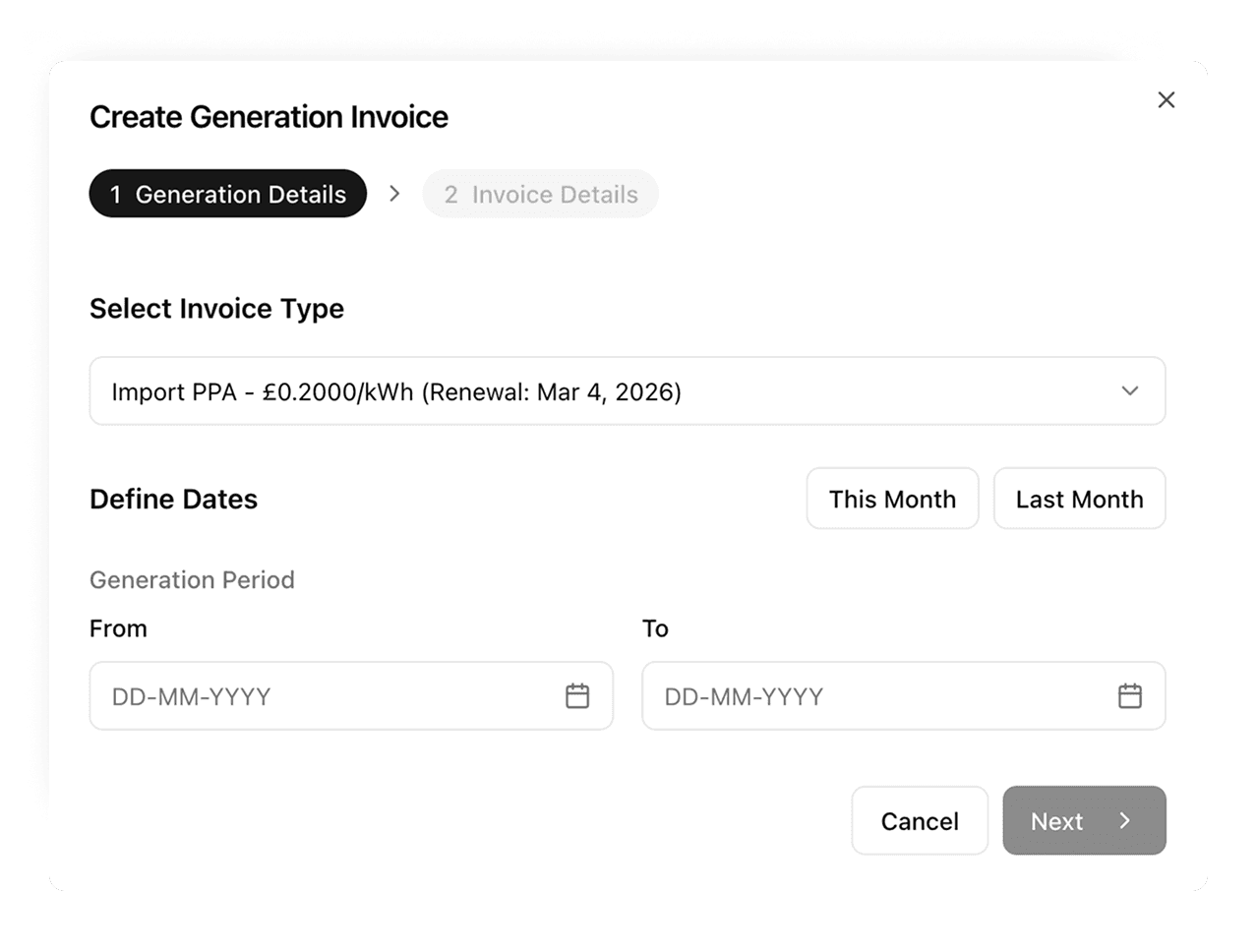Go to the Generation Details step

point(228,194)
